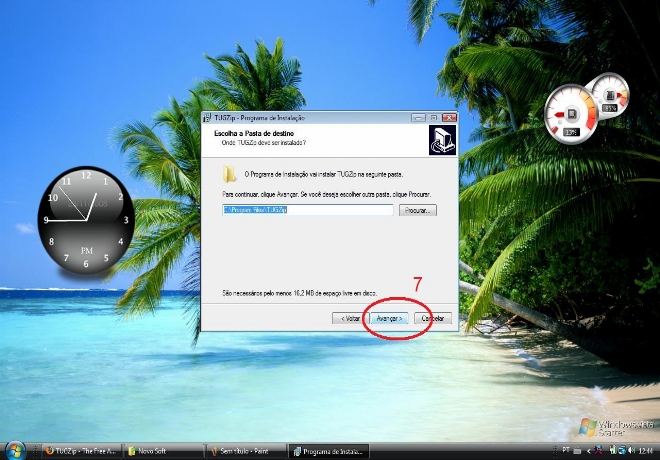Open the Windows Start orb
This screenshot has width=660, height=460.
16,450
